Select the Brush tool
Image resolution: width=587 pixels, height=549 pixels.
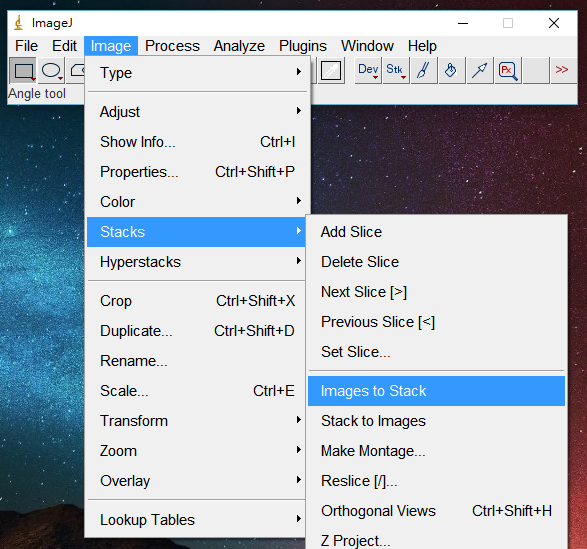click(x=424, y=70)
